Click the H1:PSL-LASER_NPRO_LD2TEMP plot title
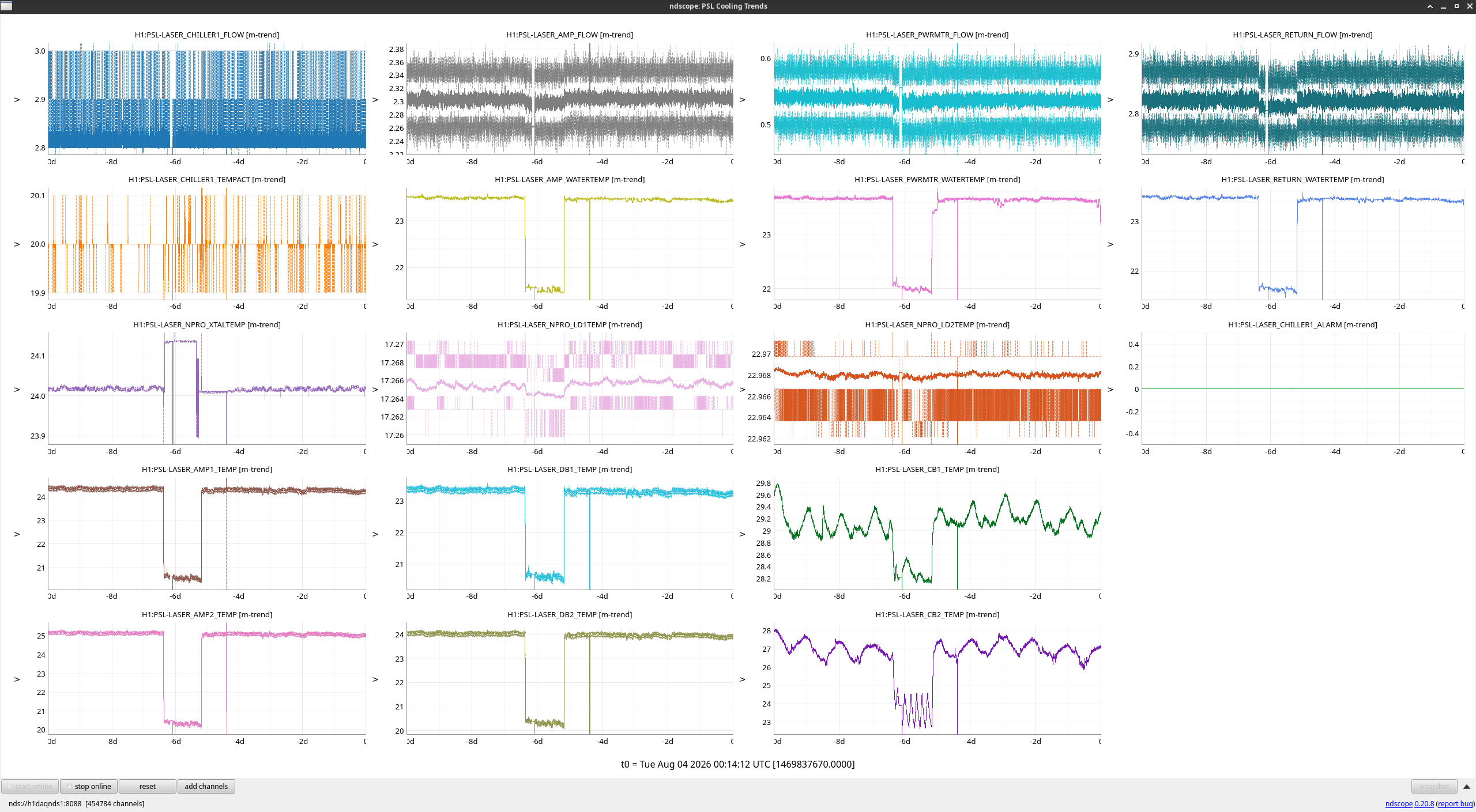This screenshot has height=812, width=1476. coord(937,324)
